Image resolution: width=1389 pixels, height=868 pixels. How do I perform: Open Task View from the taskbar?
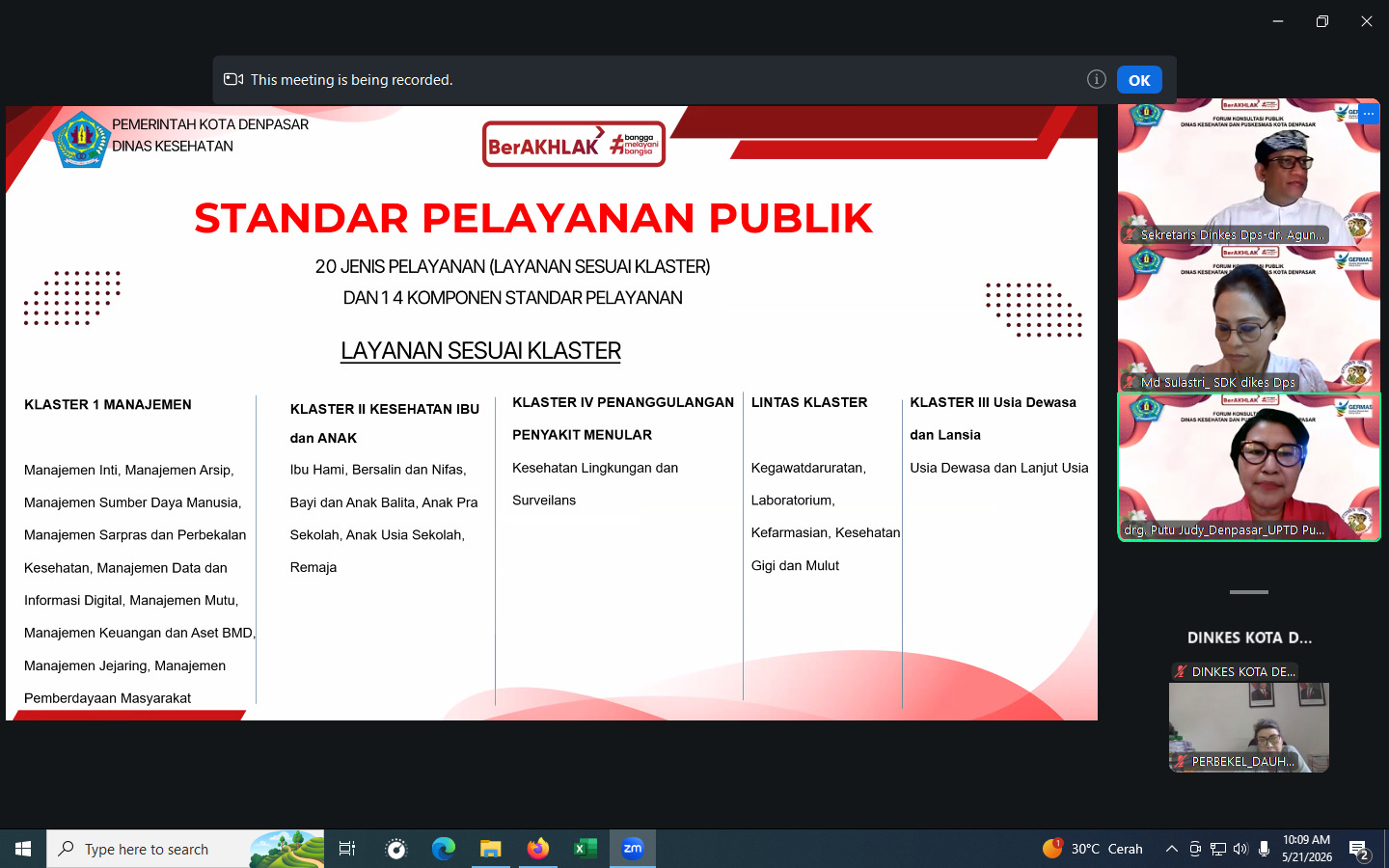pyautogui.click(x=347, y=849)
